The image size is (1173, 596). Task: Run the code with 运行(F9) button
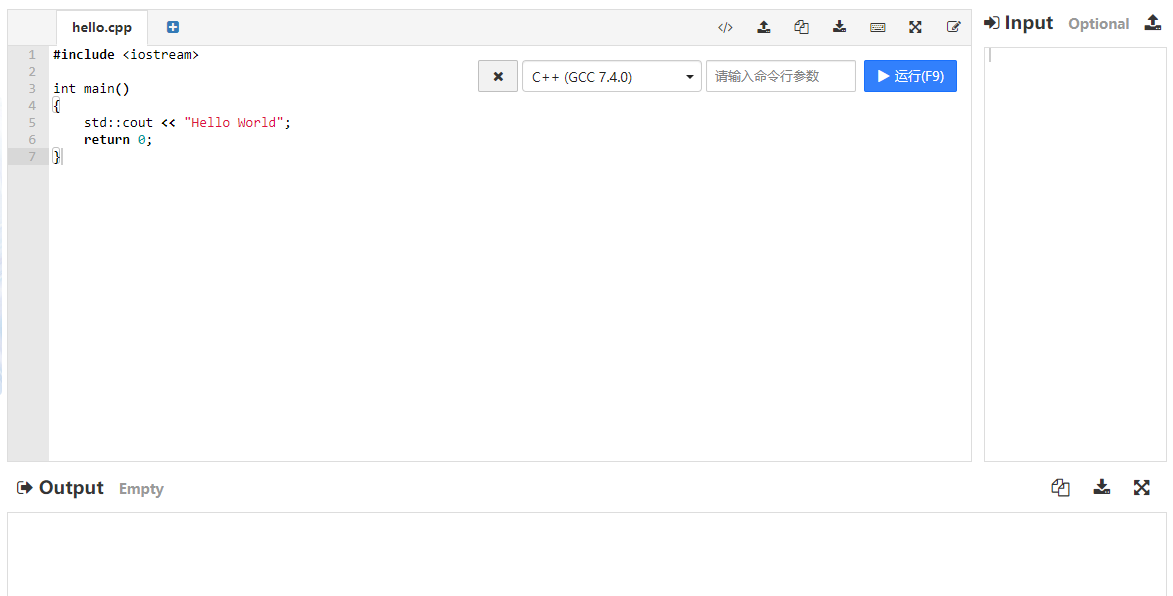click(910, 77)
